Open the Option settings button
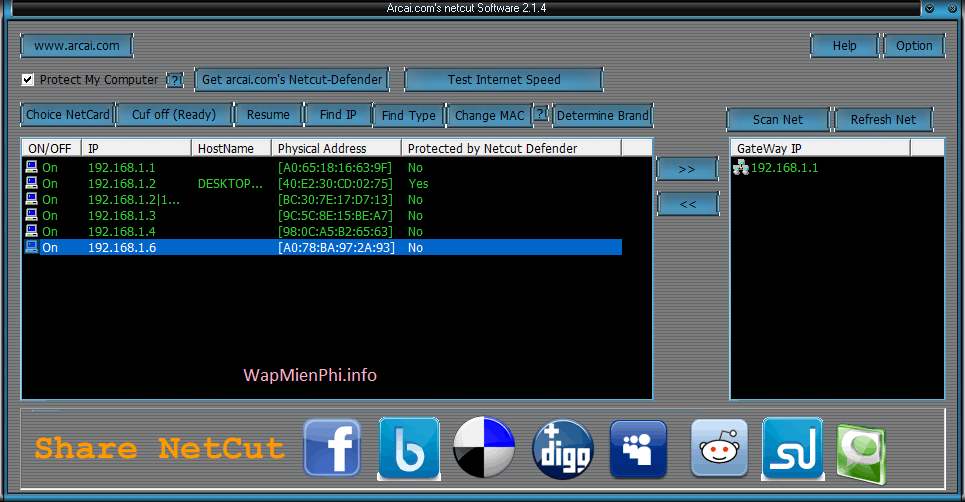The height and width of the screenshot is (502, 965). [914, 46]
